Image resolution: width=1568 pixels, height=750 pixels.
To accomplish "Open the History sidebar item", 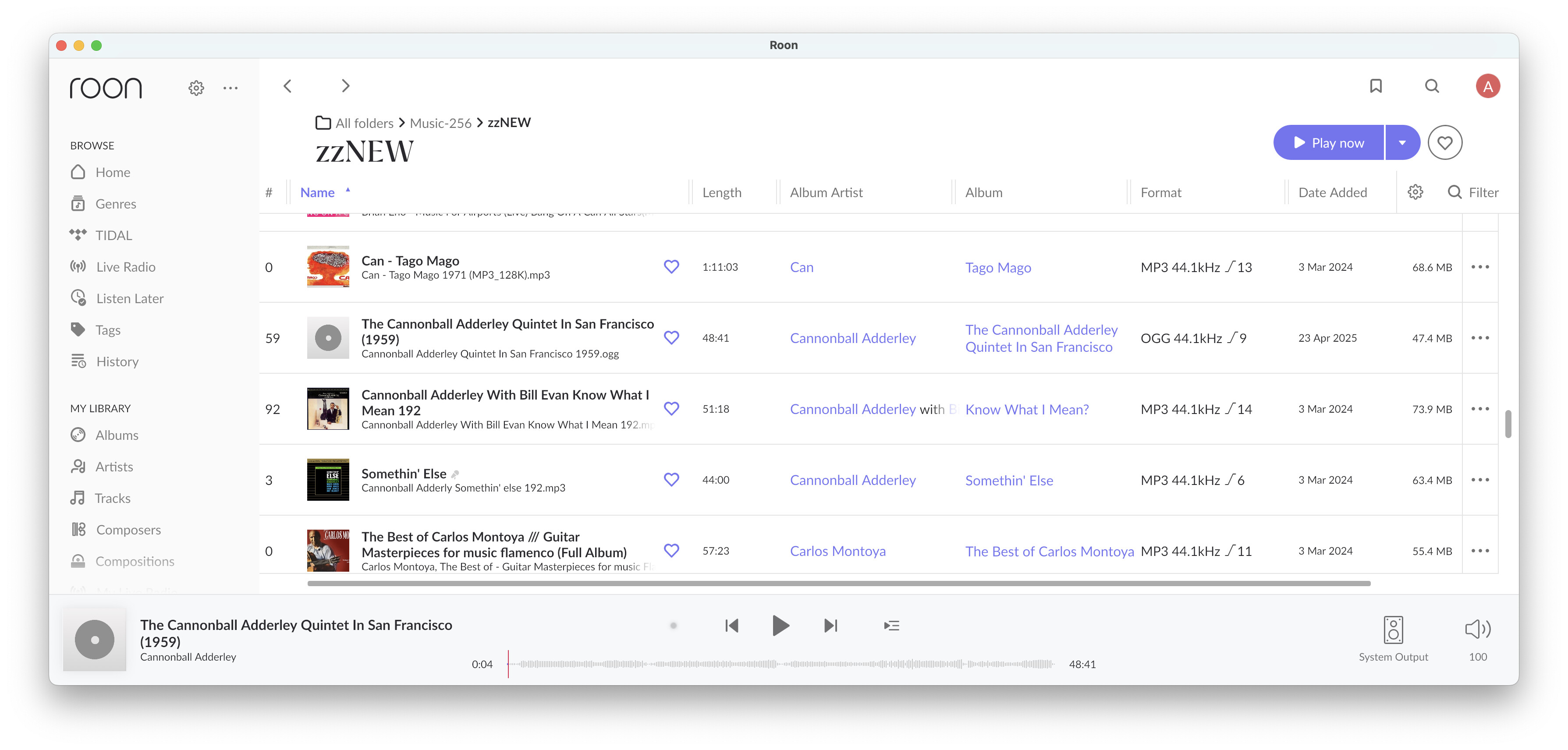I will [x=105, y=361].
